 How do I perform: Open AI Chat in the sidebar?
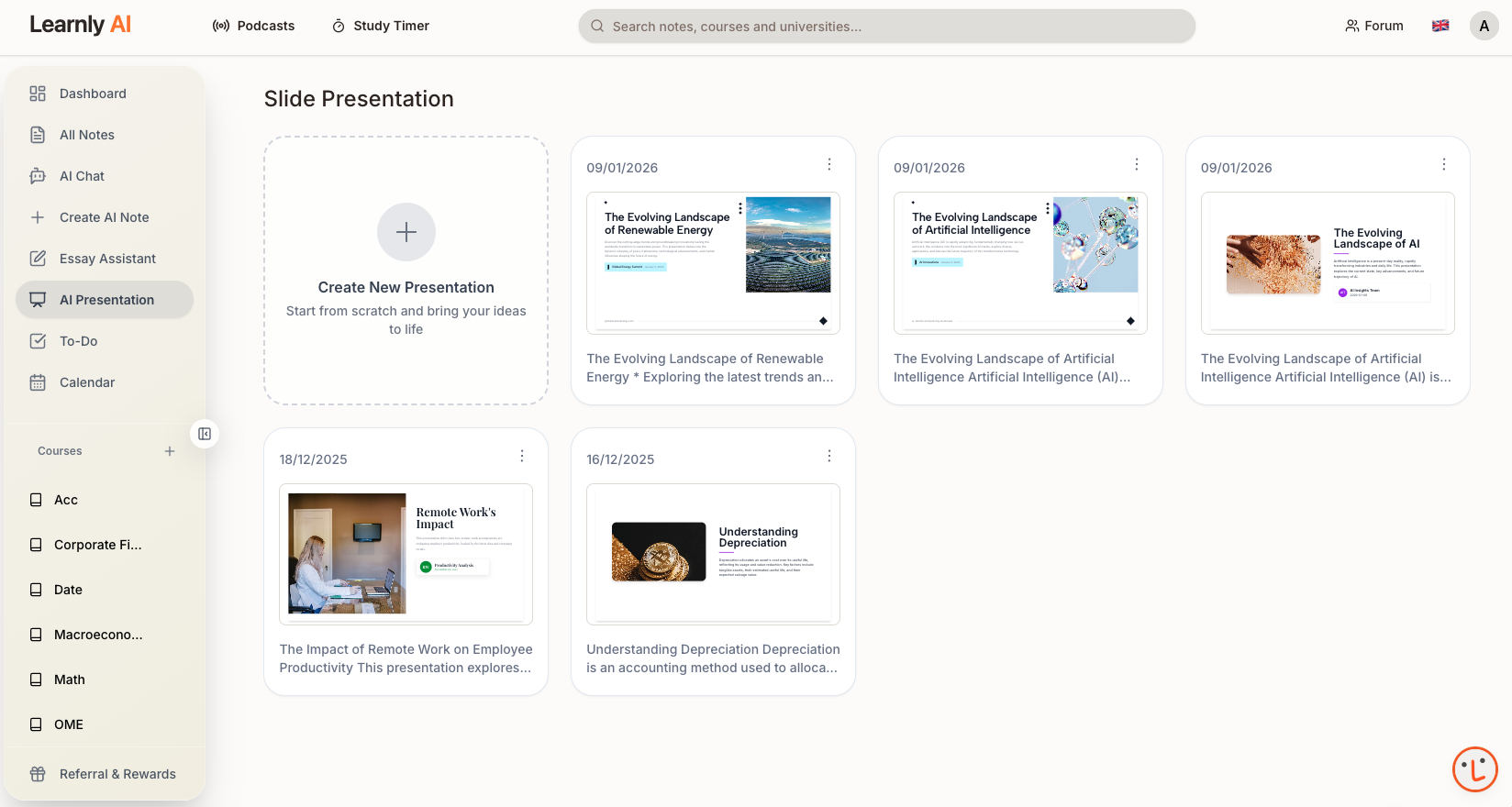click(x=105, y=176)
